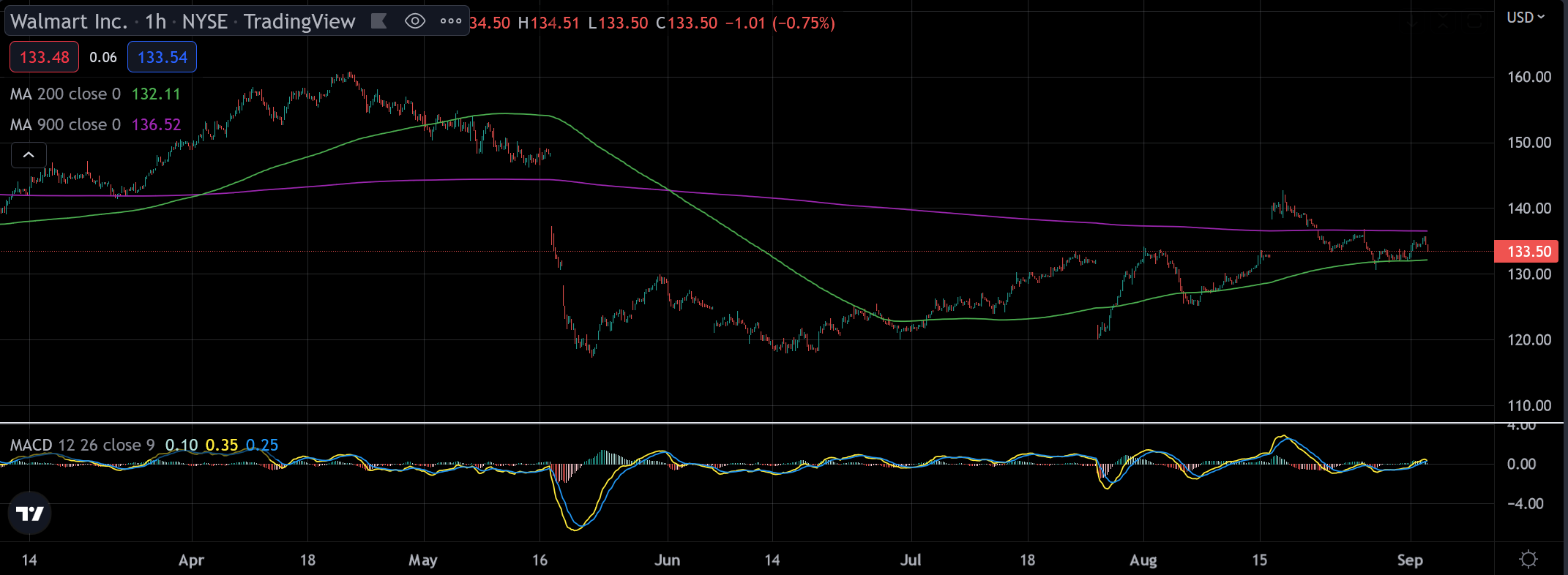Click the 150.00 price axis label
The width and height of the screenshot is (1568, 575).
1529,143
